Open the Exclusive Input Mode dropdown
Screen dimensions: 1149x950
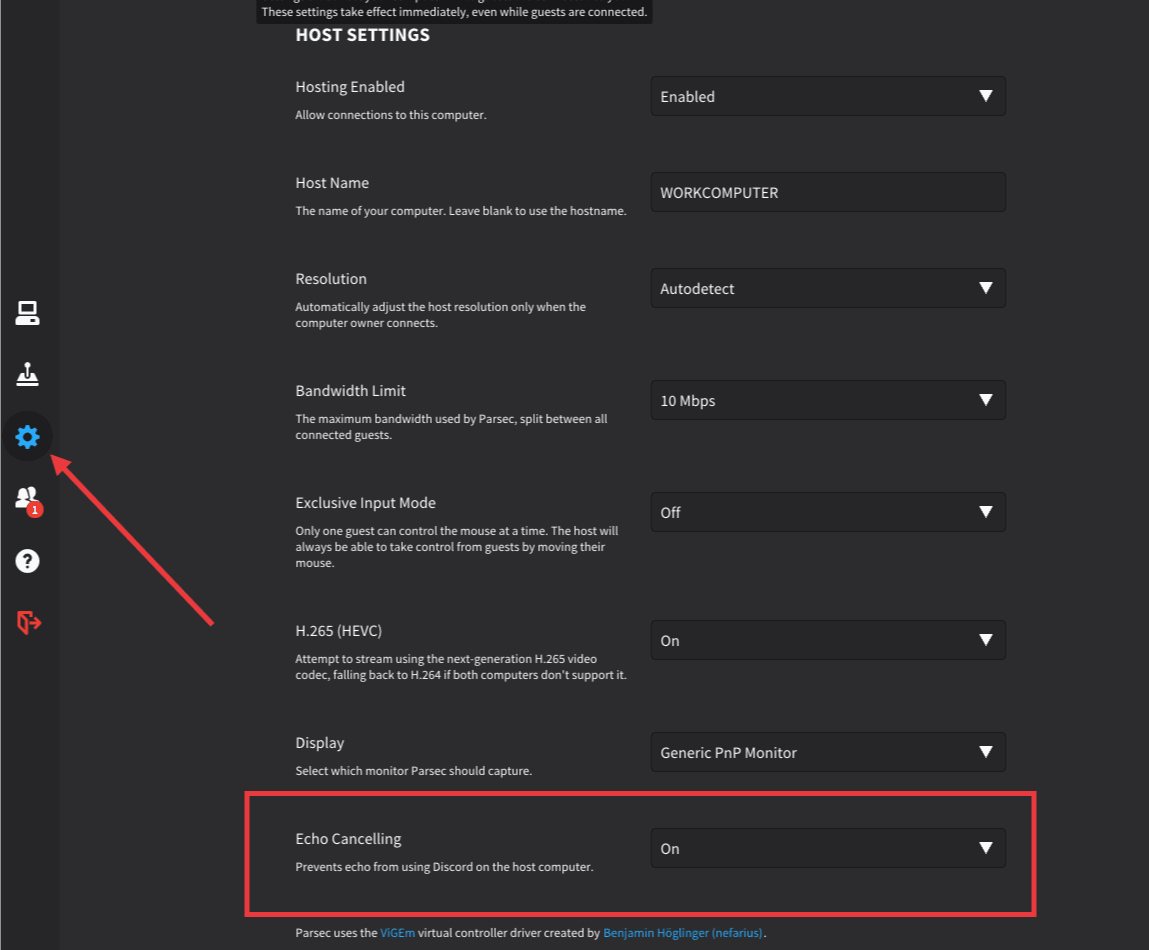pos(827,513)
